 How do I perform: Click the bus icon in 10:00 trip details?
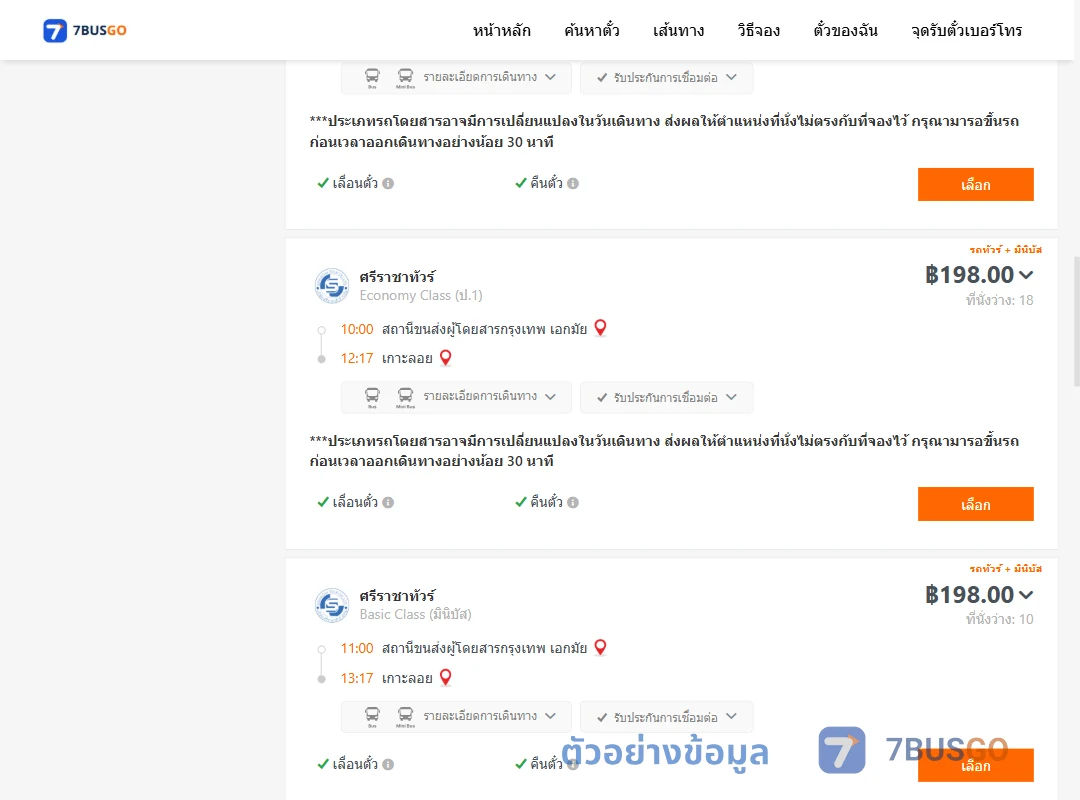pyautogui.click(x=372, y=397)
